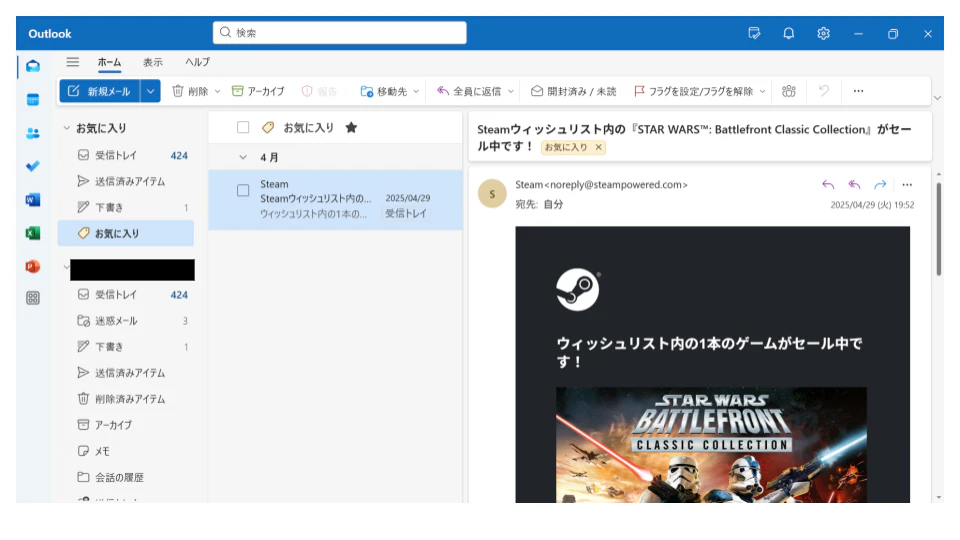The height and width of the screenshot is (540, 960).
Task: Launch Word from the left rail
Action: tap(33, 200)
